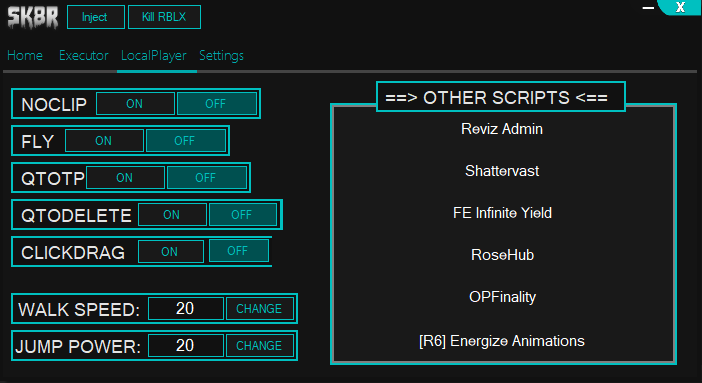Click the Inject button
The height and width of the screenshot is (383, 702).
pos(96,17)
